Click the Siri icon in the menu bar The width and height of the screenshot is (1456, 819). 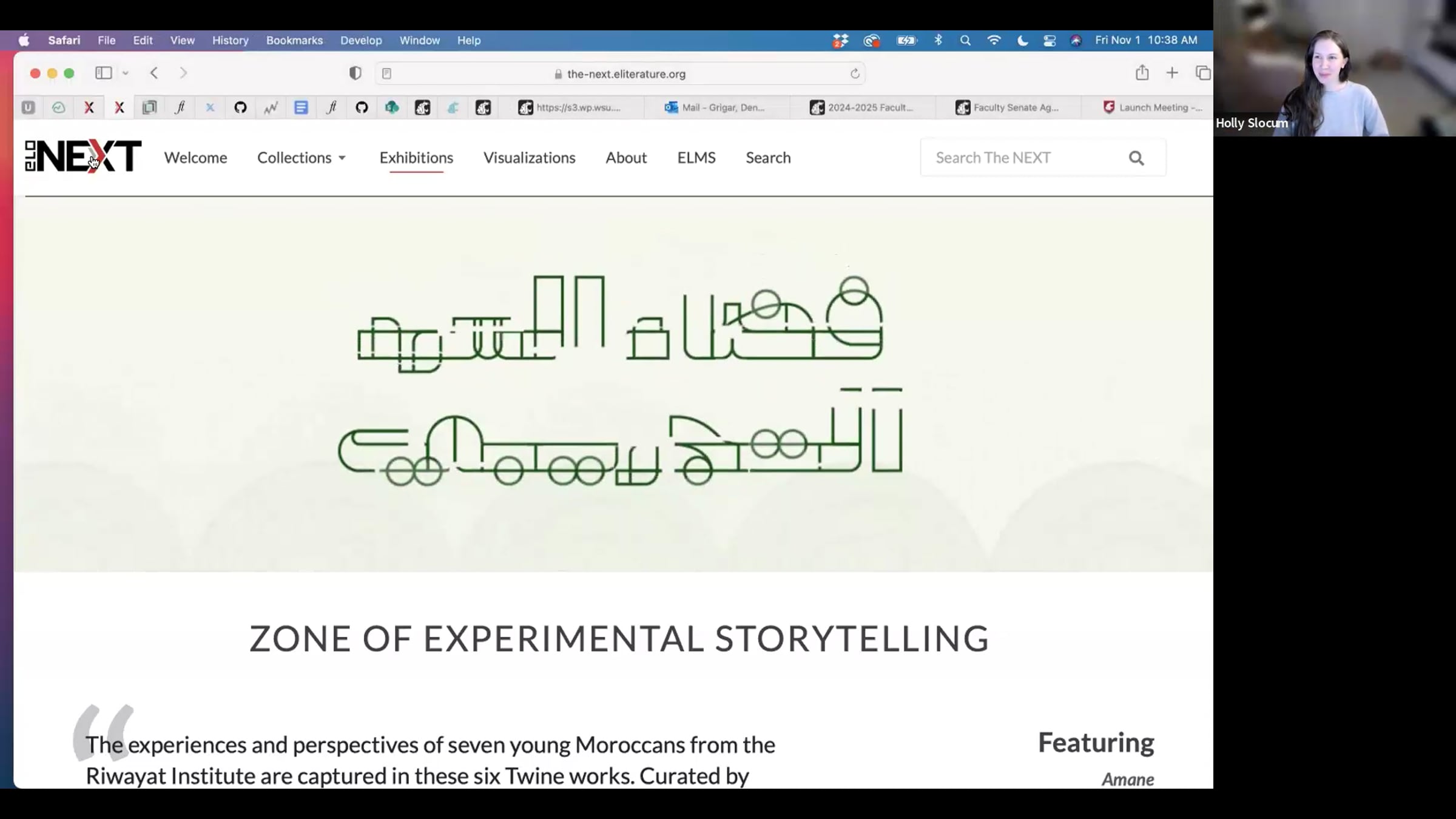pos(1076,40)
